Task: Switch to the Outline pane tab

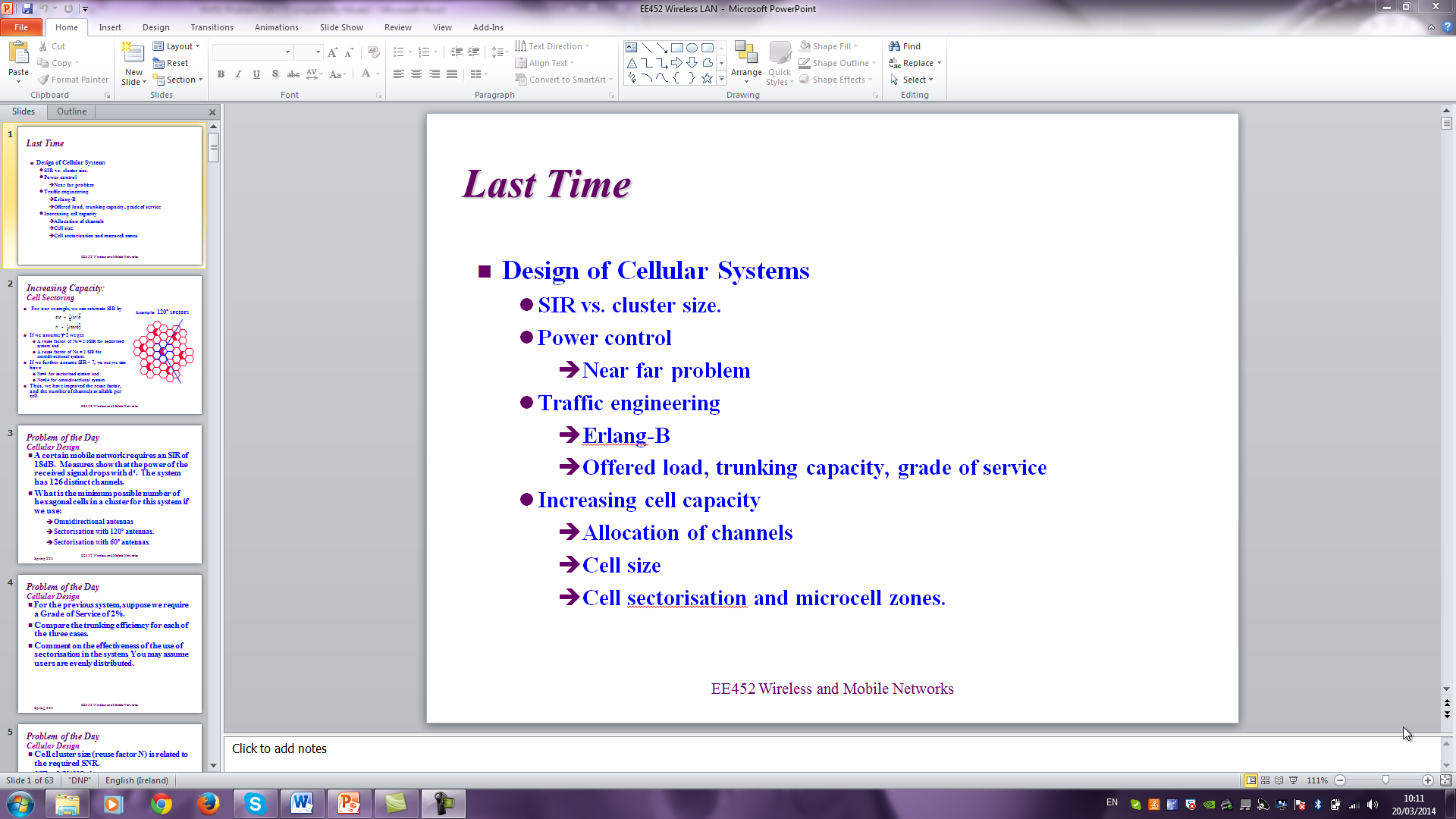Action: [x=71, y=111]
